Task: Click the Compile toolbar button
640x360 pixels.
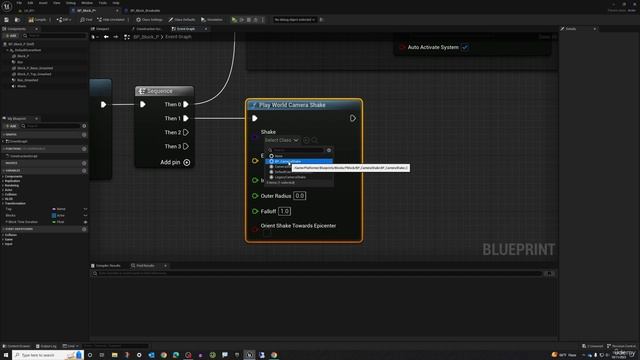Action: 38,20
